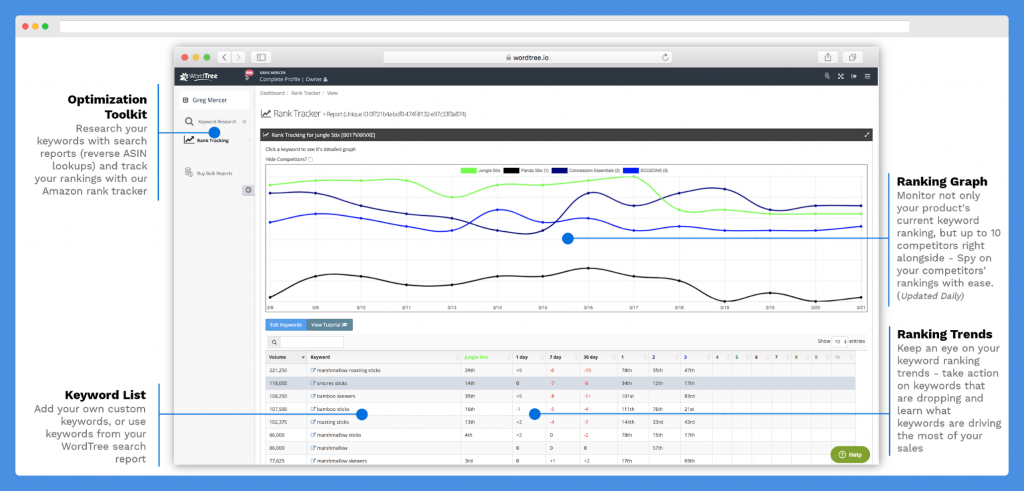Open external link icon for marshmallow roasting sticks
This screenshot has width=1024, height=491.
click(x=313, y=370)
